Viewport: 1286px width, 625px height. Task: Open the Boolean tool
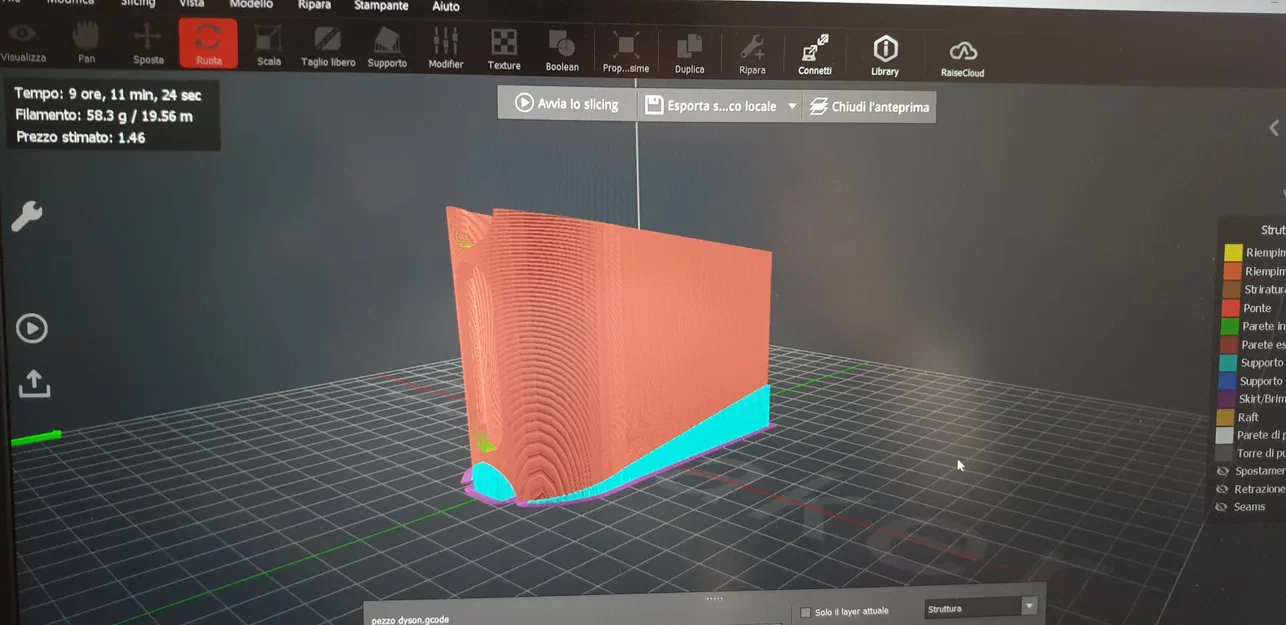562,49
